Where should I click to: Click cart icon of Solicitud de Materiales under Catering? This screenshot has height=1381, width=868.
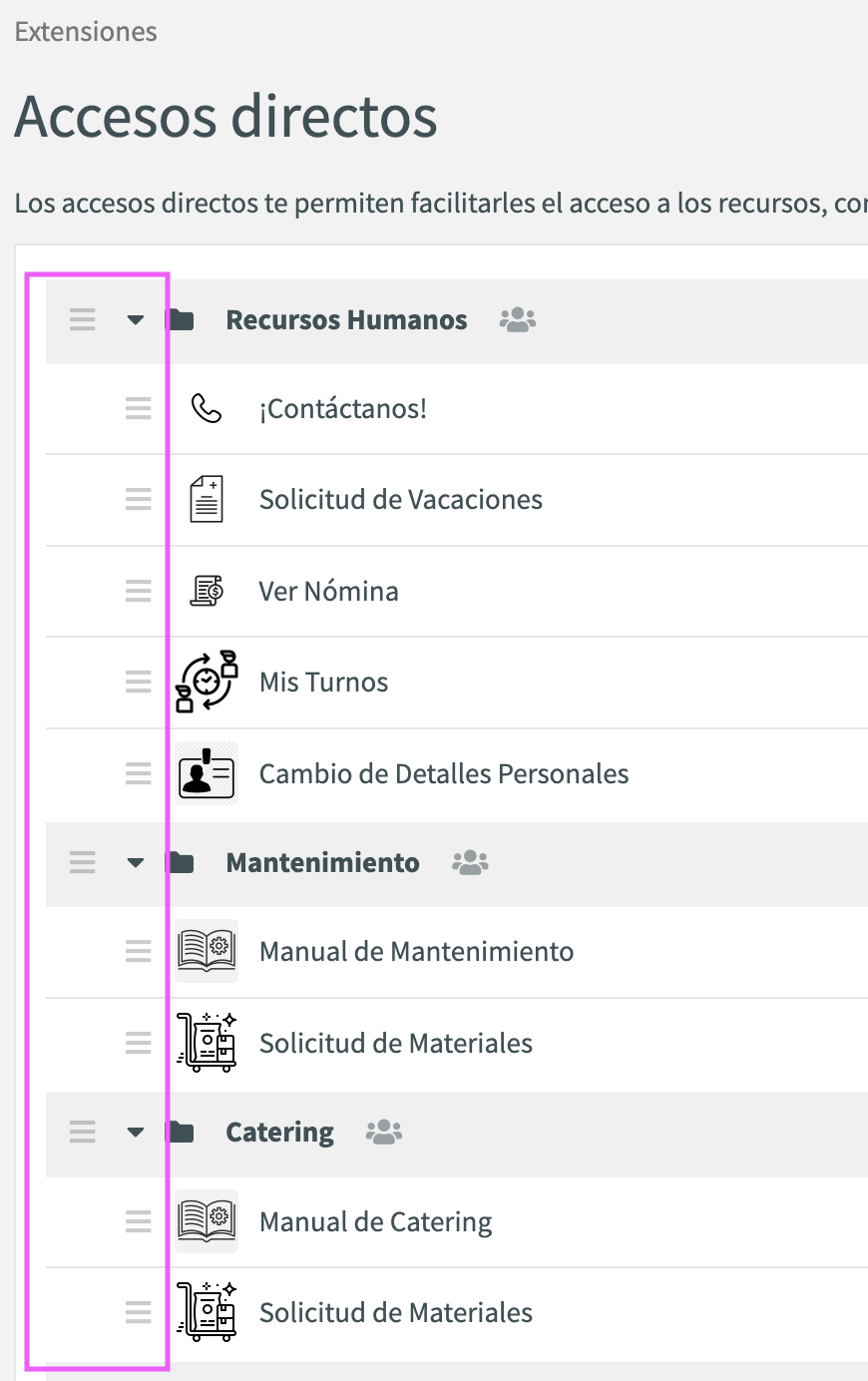[207, 1312]
